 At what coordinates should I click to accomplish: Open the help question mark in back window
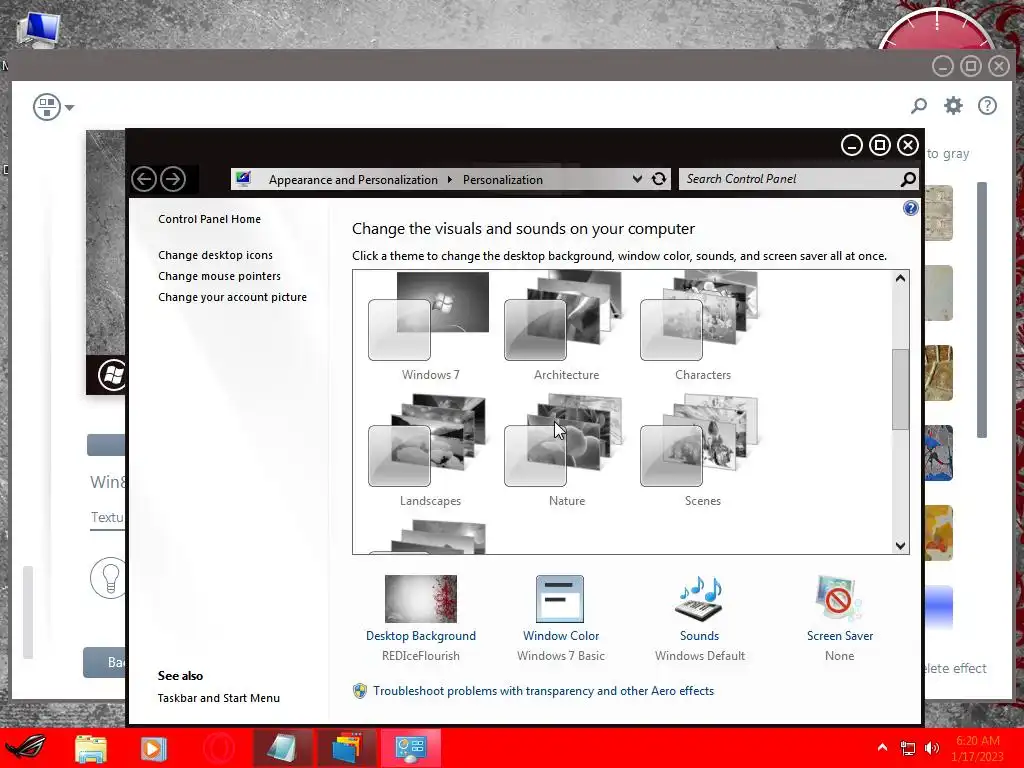(x=987, y=106)
